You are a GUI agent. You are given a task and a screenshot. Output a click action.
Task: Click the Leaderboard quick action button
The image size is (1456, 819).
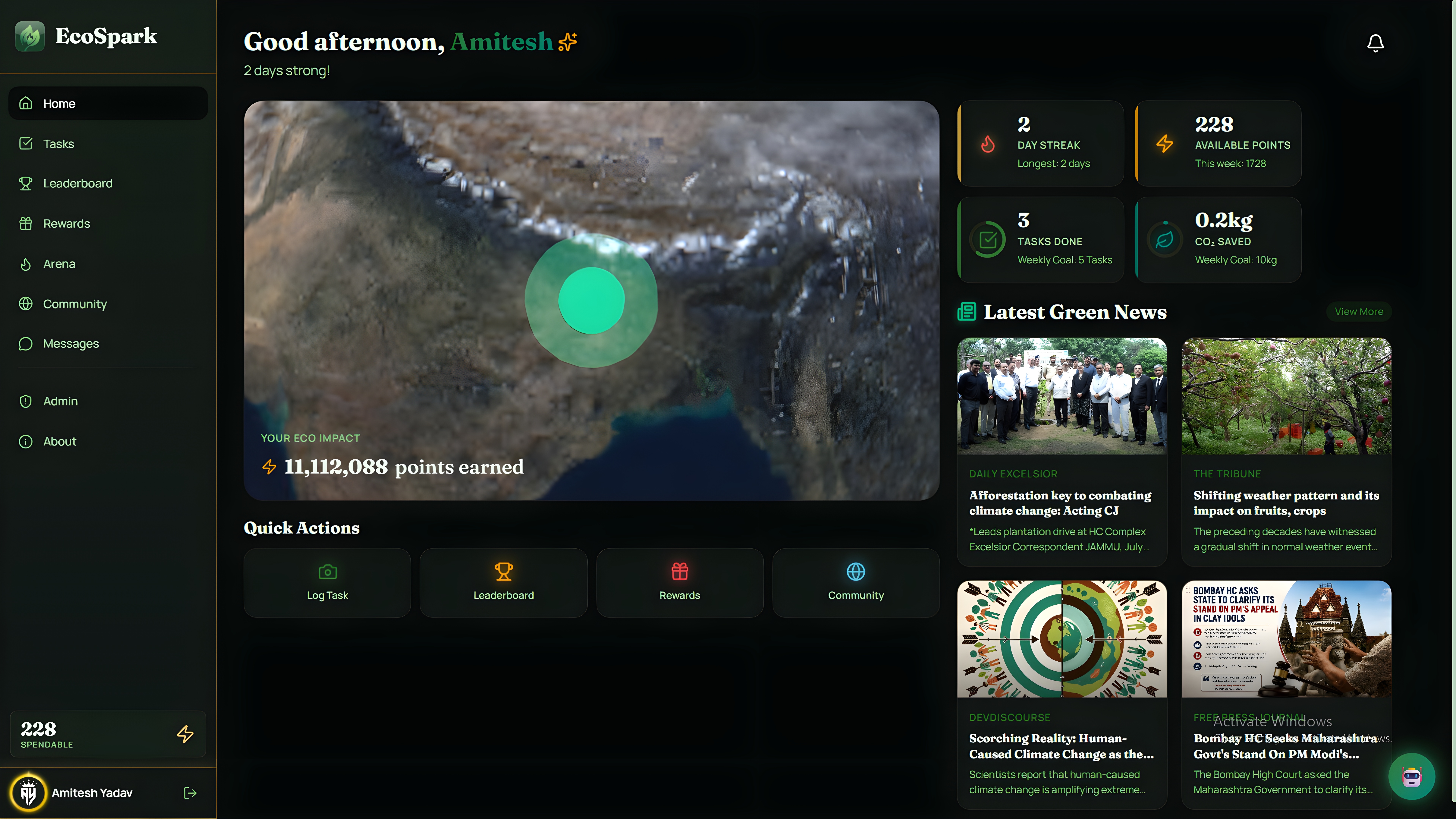(x=504, y=583)
